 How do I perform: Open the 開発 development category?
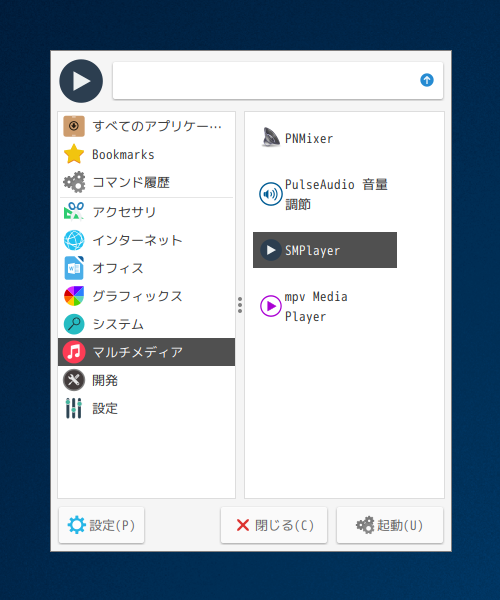coord(146,380)
